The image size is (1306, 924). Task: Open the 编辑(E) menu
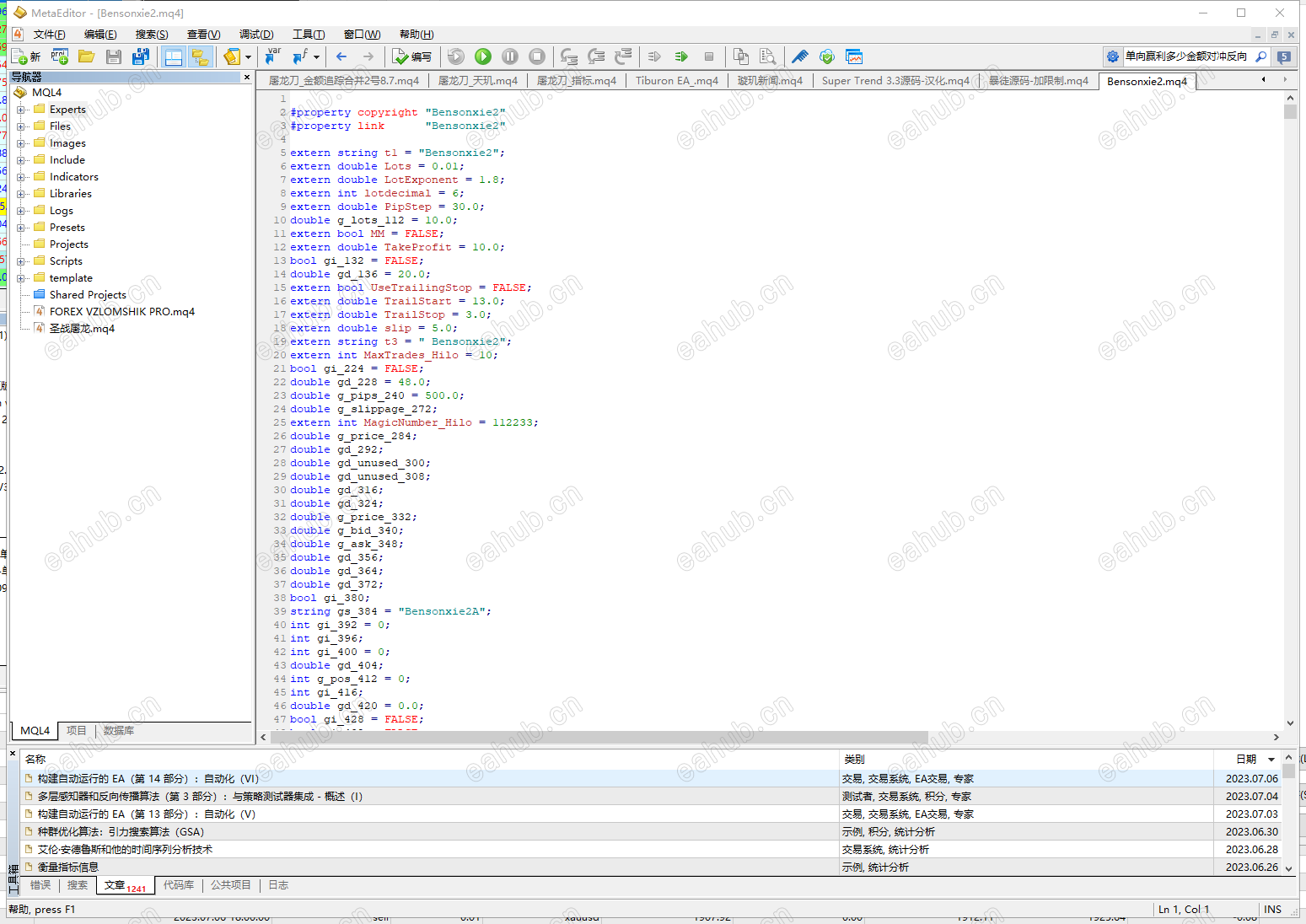tap(100, 35)
